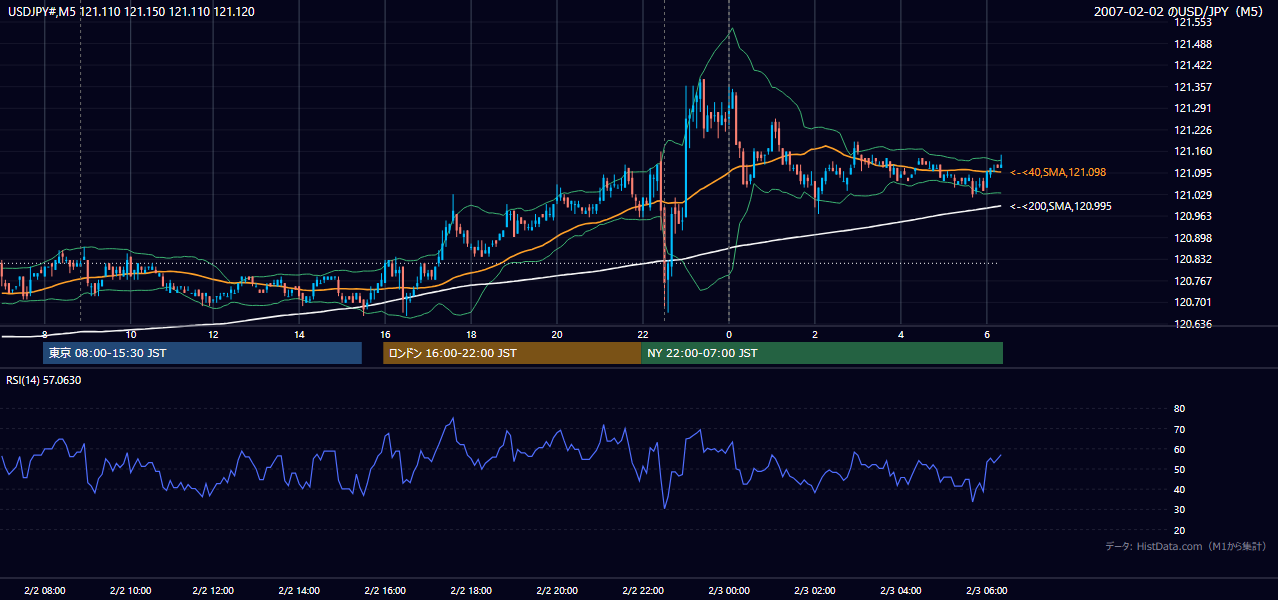Image resolution: width=1278 pixels, height=600 pixels.
Task: Click price level 120.767 on price axis
Action: point(1192,281)
